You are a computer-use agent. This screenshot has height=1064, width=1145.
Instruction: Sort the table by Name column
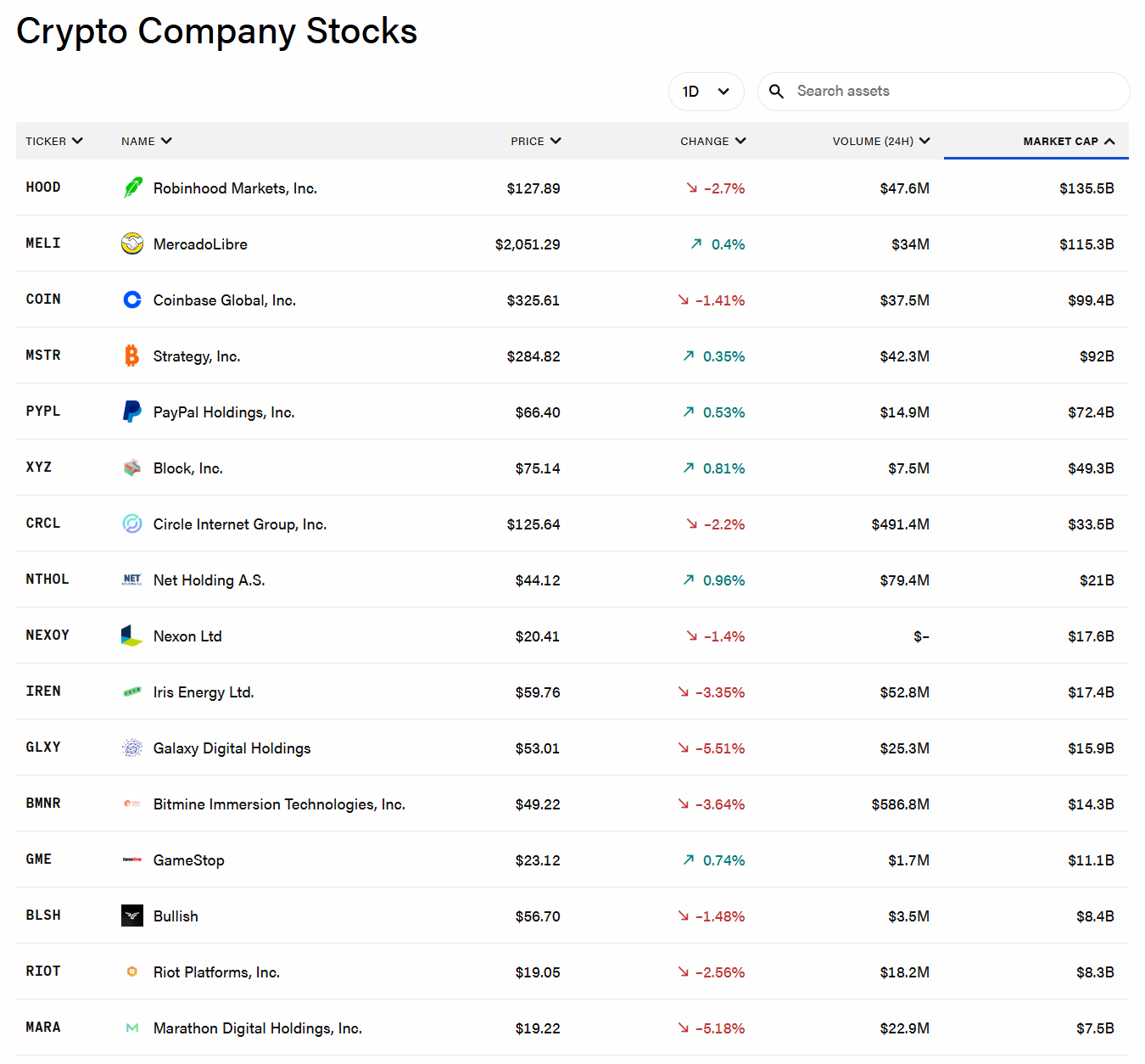tap(146, 141)
